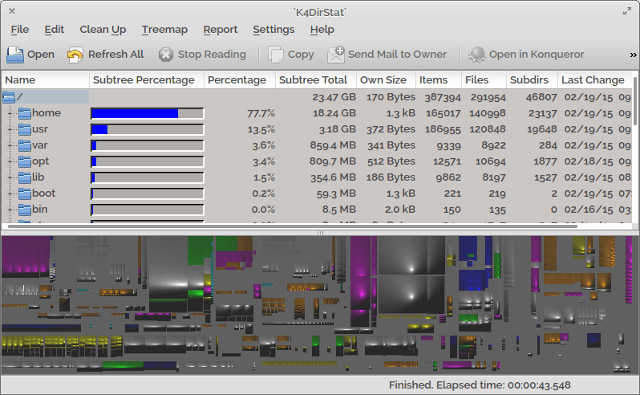The image size is (640, 395).
Task: Open the Settings menu
Action: point(273,29)
